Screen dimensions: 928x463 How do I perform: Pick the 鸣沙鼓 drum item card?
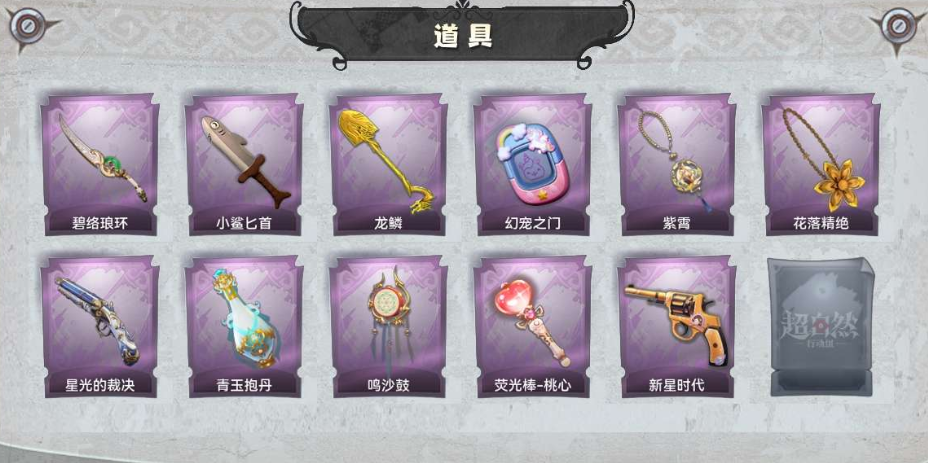pos(388,326)
